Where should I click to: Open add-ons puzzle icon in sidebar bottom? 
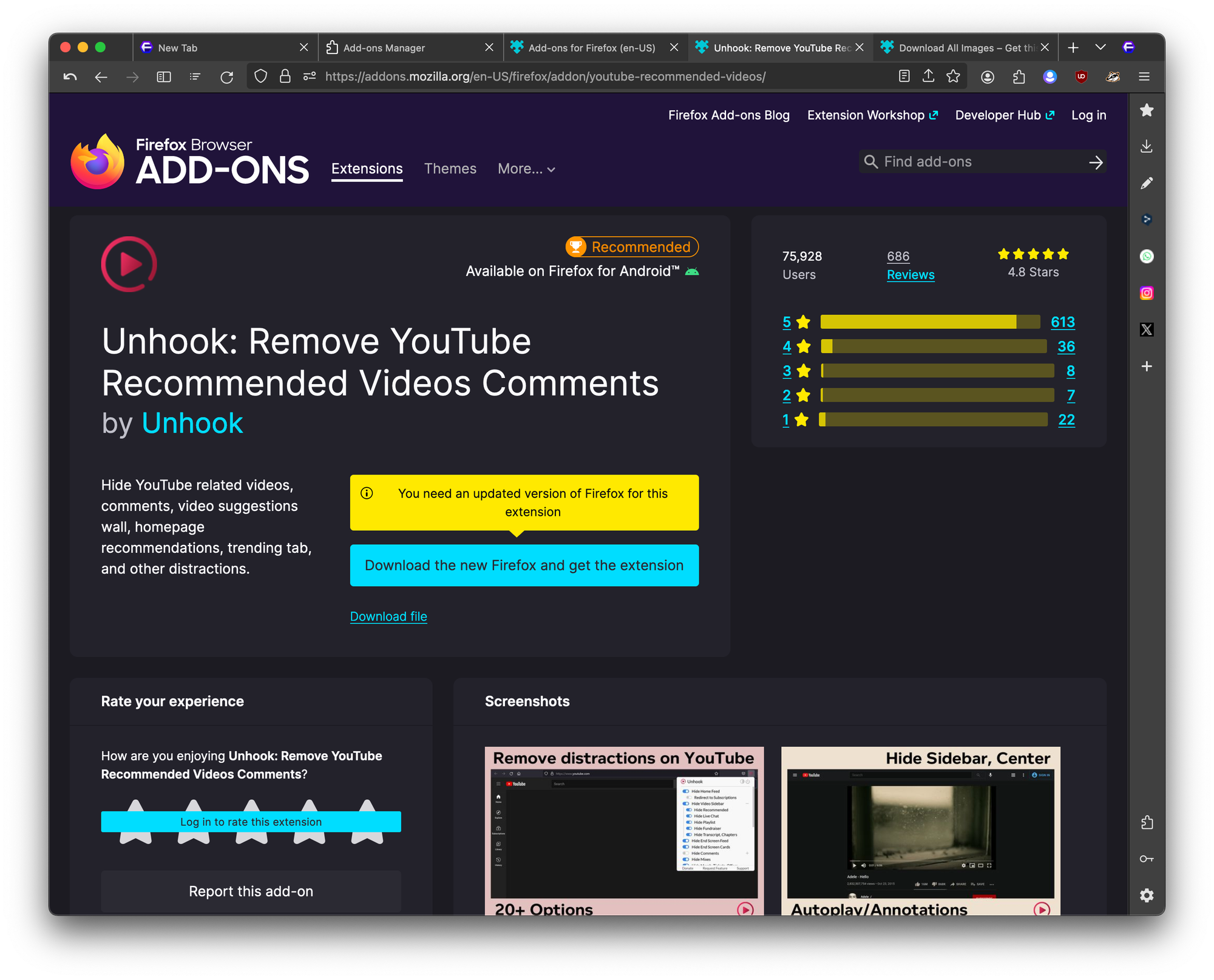(1147, 823)
